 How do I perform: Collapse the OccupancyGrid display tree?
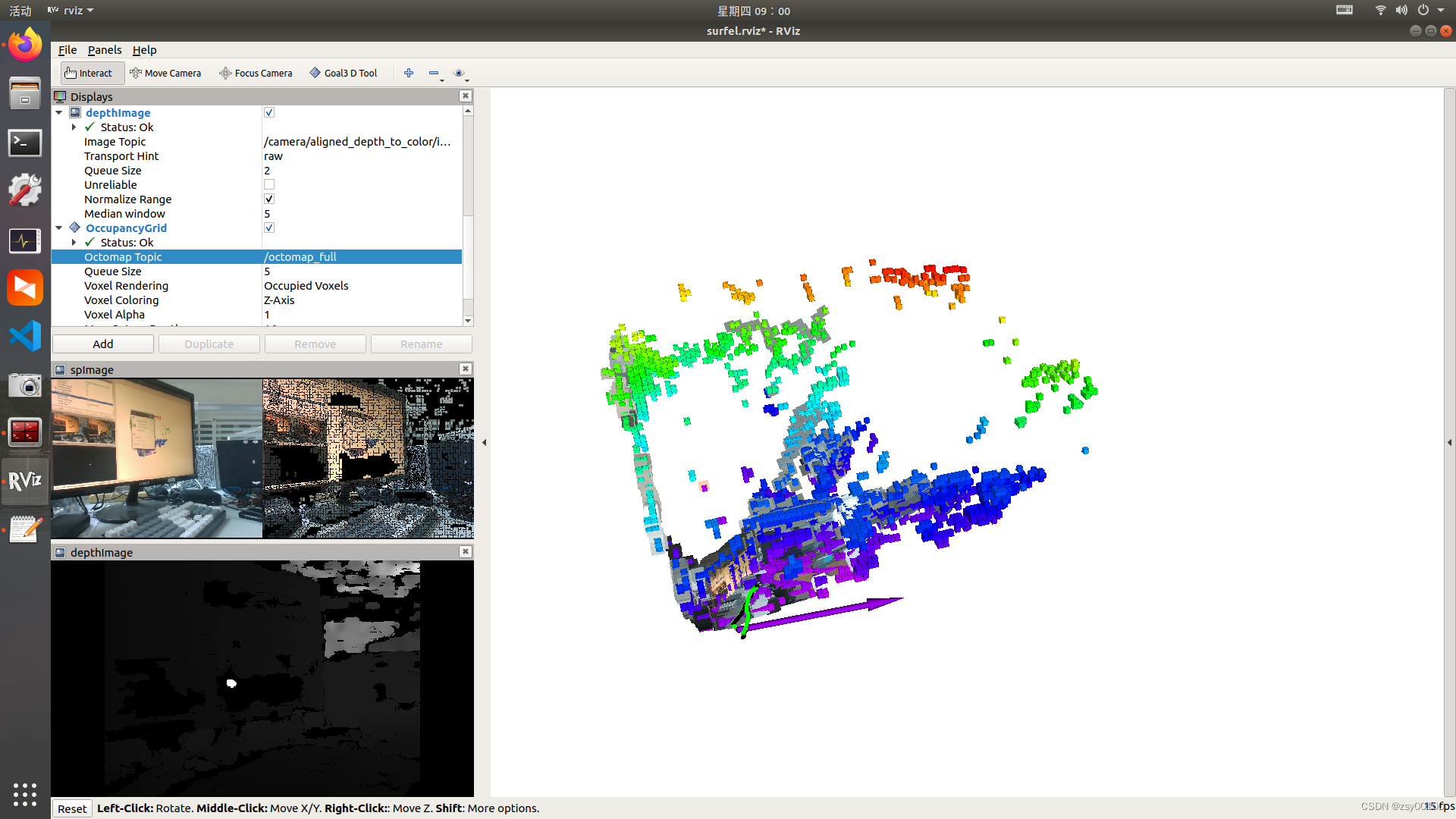[59, 227]
